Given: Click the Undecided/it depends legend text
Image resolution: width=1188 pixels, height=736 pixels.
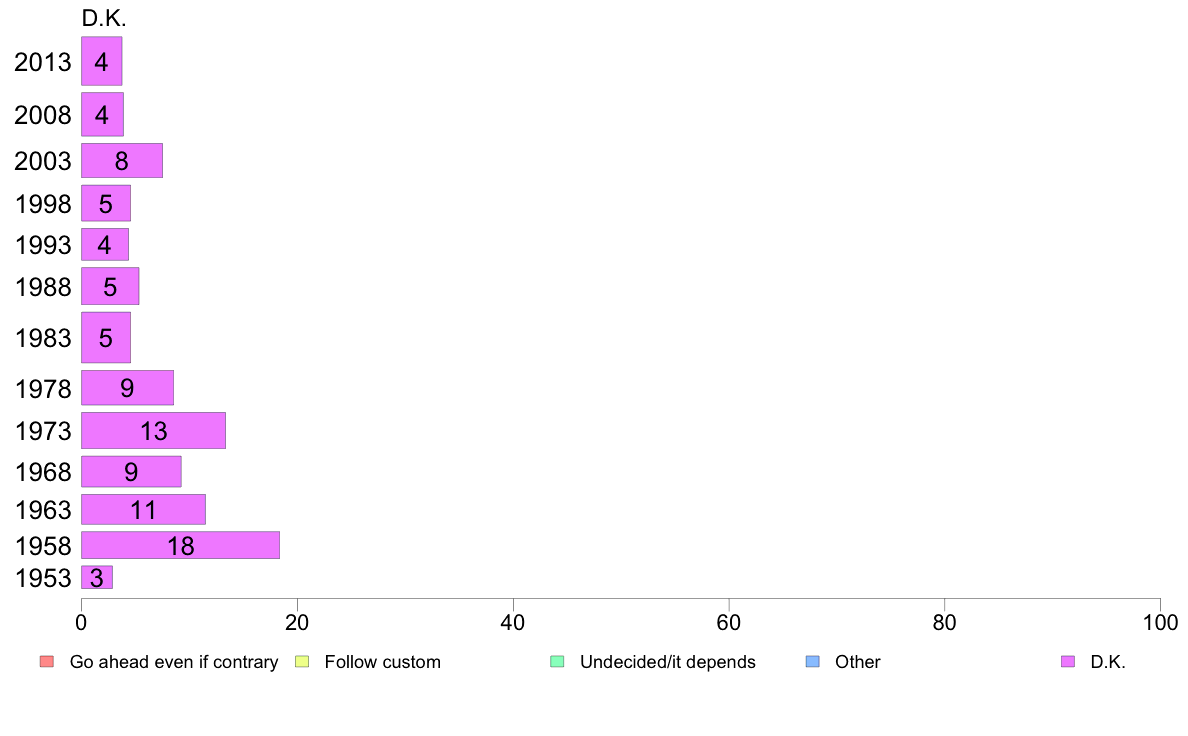Looking at the screenshot, I should click(667, 662).
